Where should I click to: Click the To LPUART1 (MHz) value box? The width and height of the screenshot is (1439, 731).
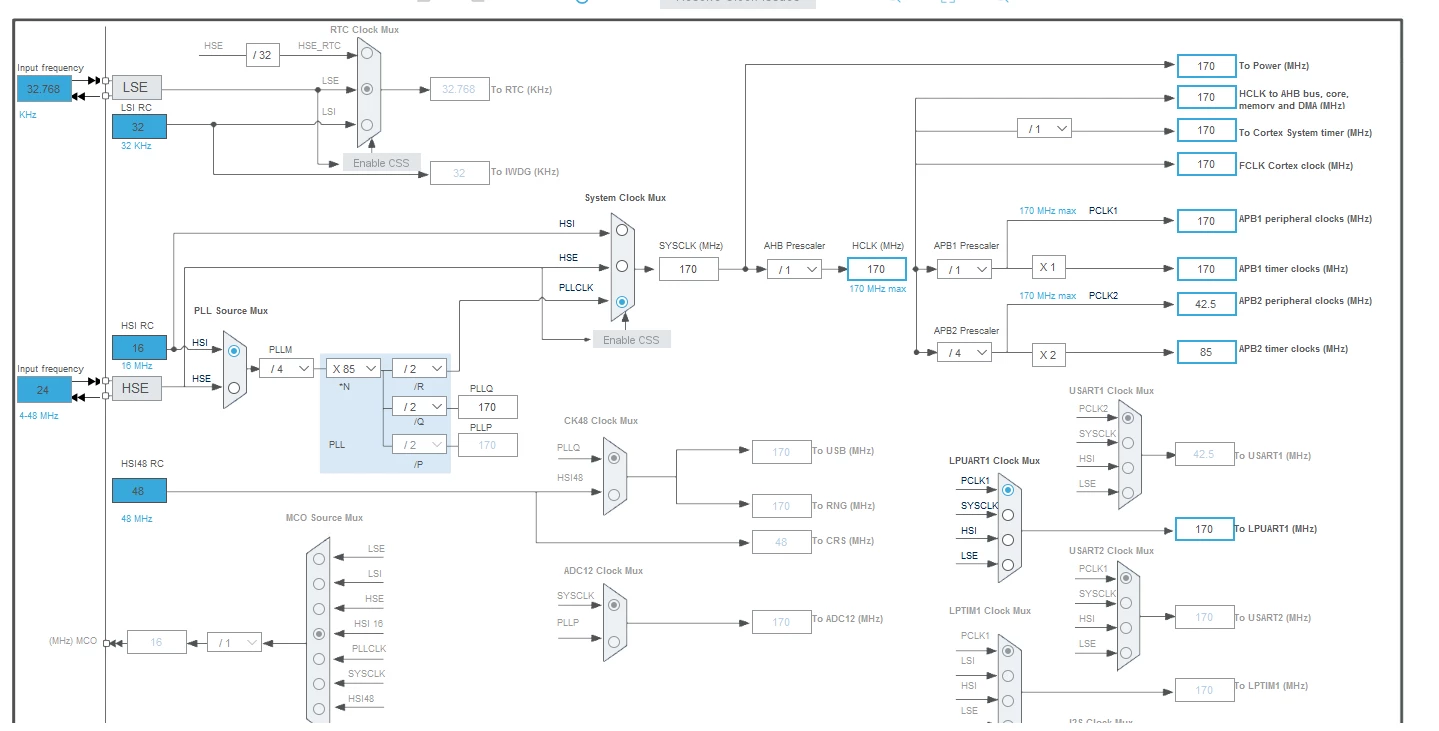[x=1207, y=529]
